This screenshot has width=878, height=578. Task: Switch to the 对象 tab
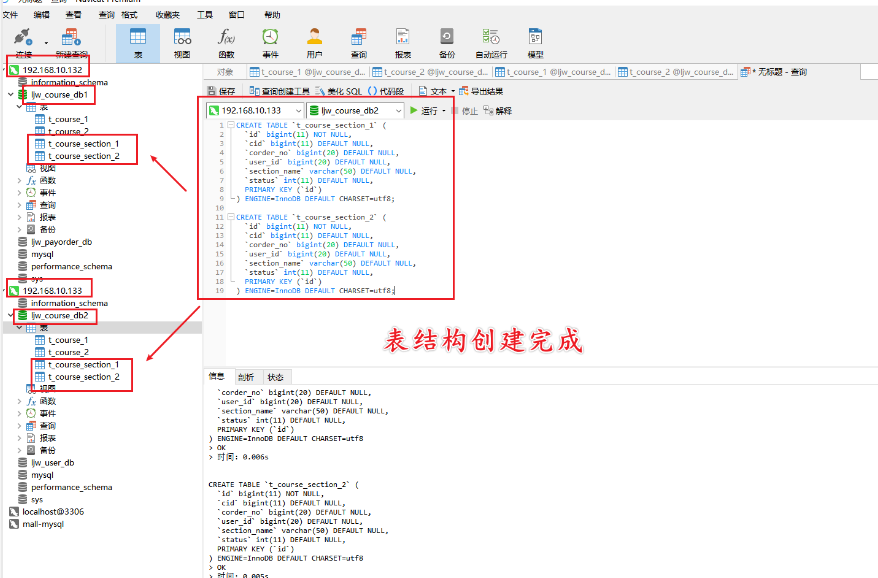click(225, 72)
